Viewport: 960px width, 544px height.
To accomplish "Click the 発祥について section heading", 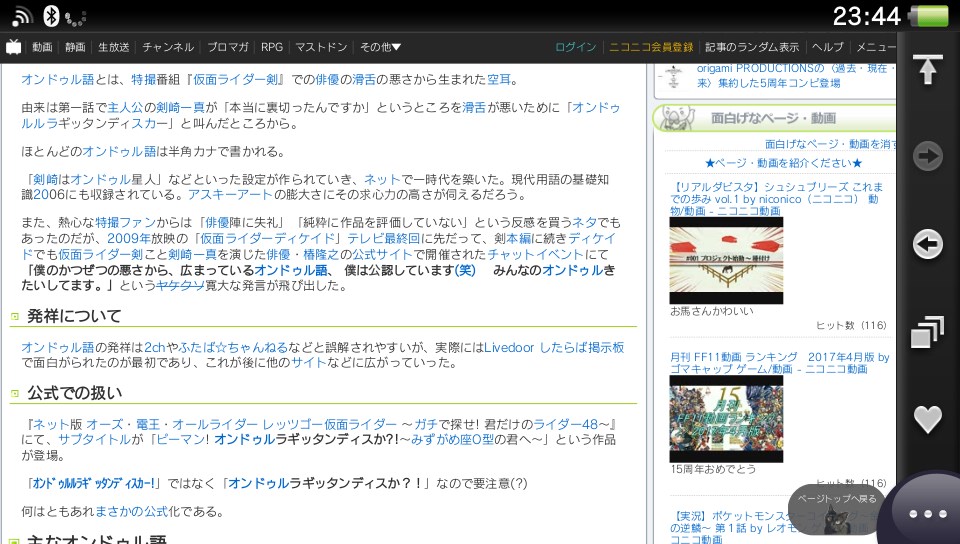I will (74, 316).
